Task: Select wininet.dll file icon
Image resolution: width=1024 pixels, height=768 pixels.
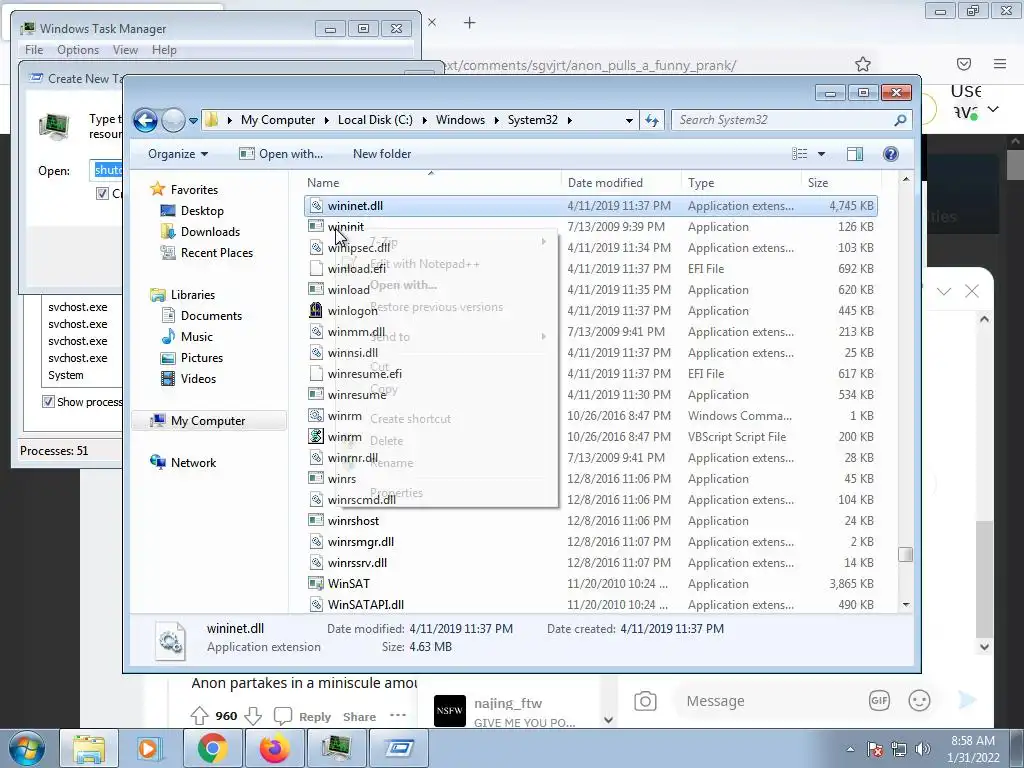Action: 316,206
